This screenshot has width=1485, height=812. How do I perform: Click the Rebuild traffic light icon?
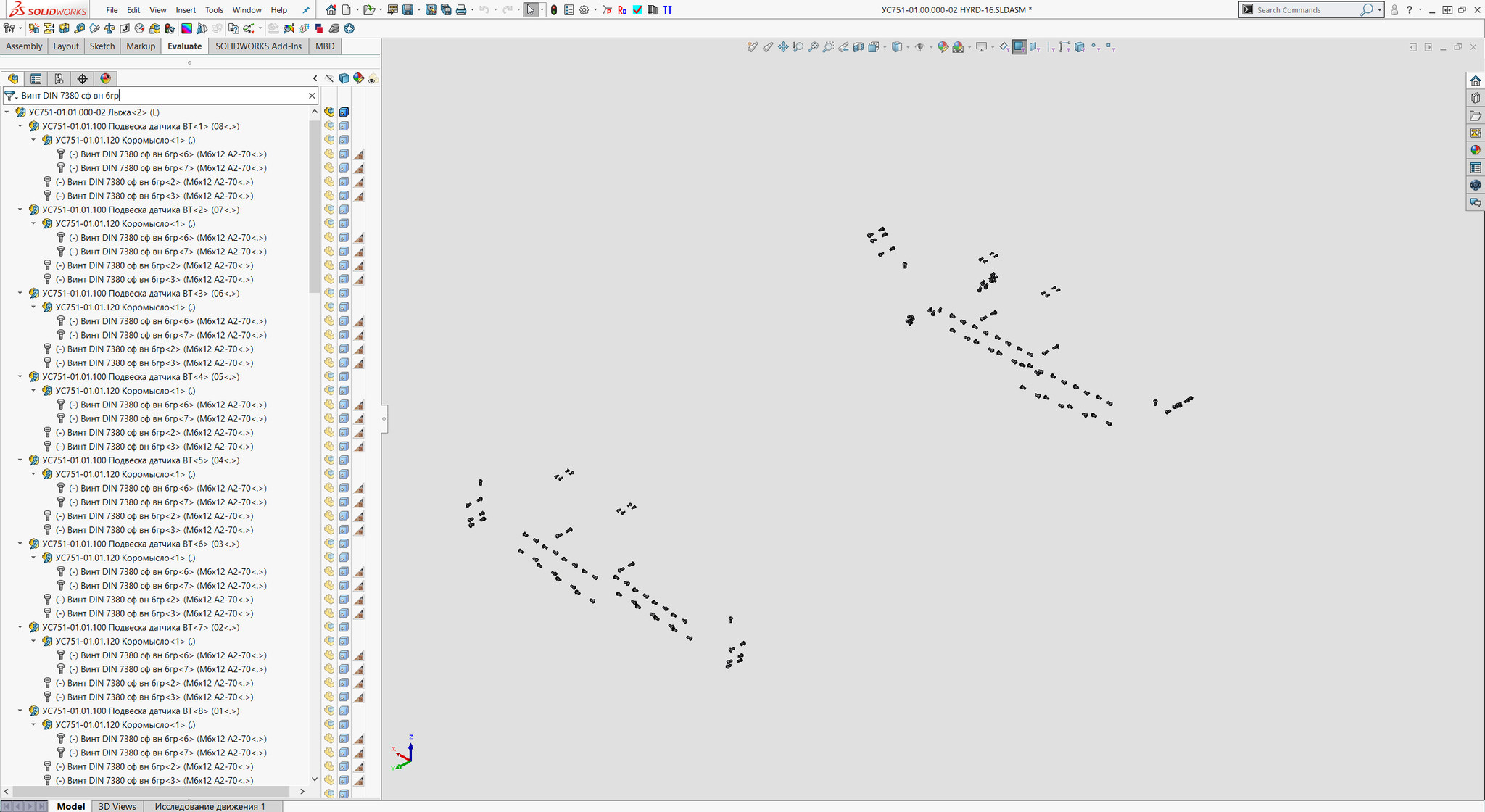pyautogui.click(x=554, y=10)
